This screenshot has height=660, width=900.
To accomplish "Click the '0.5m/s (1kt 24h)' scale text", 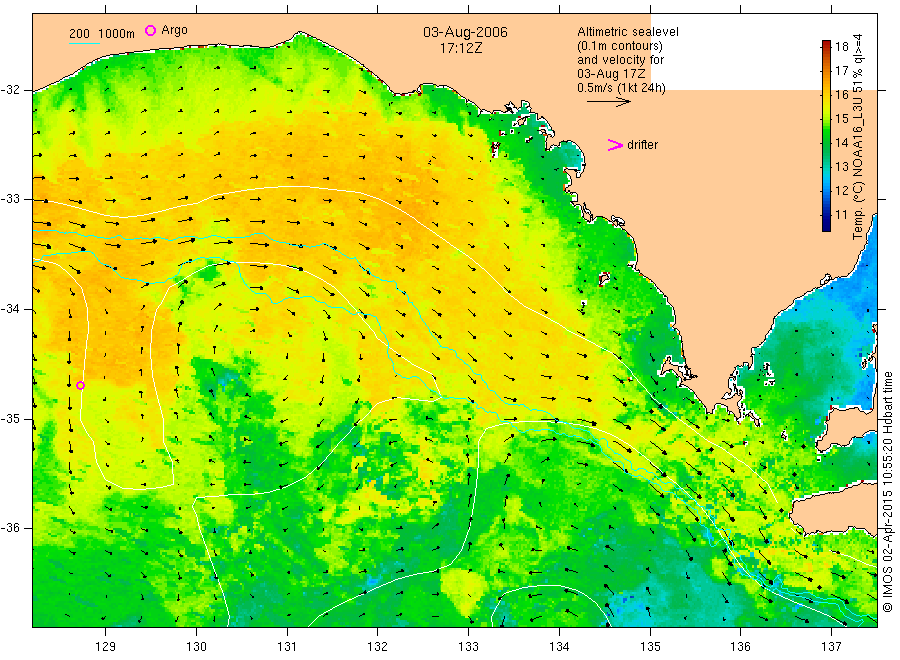I will [x=621, y=88].
